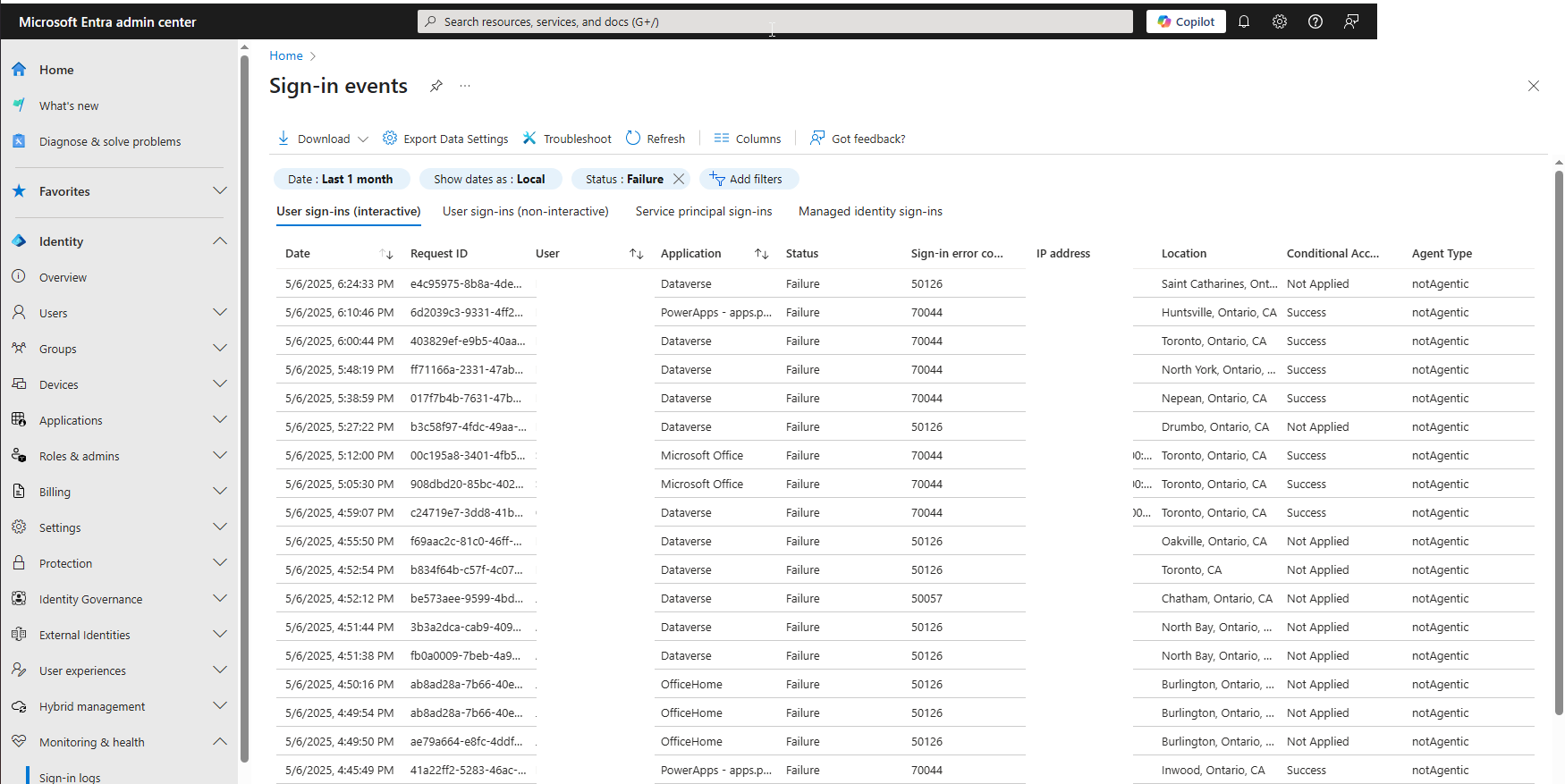
Task: Click the main table vertical scrollbar
Action: [x=1559, y=443]
